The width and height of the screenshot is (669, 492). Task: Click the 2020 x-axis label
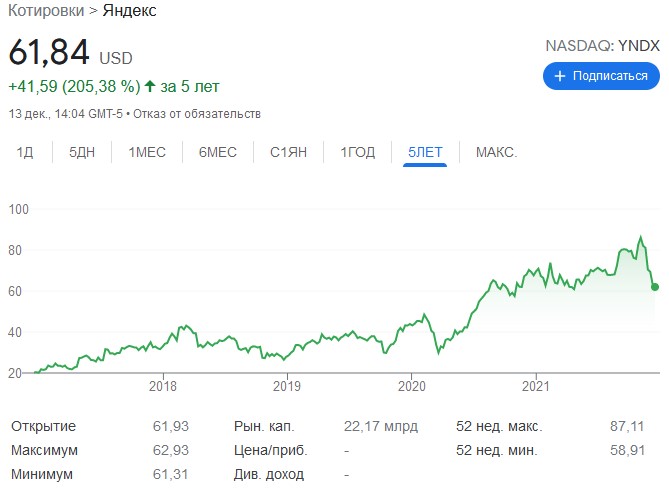(412, 386)
